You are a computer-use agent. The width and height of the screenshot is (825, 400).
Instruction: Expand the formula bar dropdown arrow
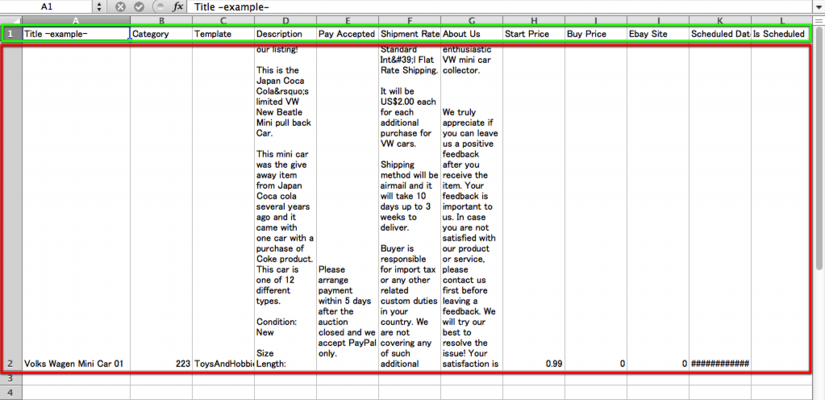click(x=818, y=6)
